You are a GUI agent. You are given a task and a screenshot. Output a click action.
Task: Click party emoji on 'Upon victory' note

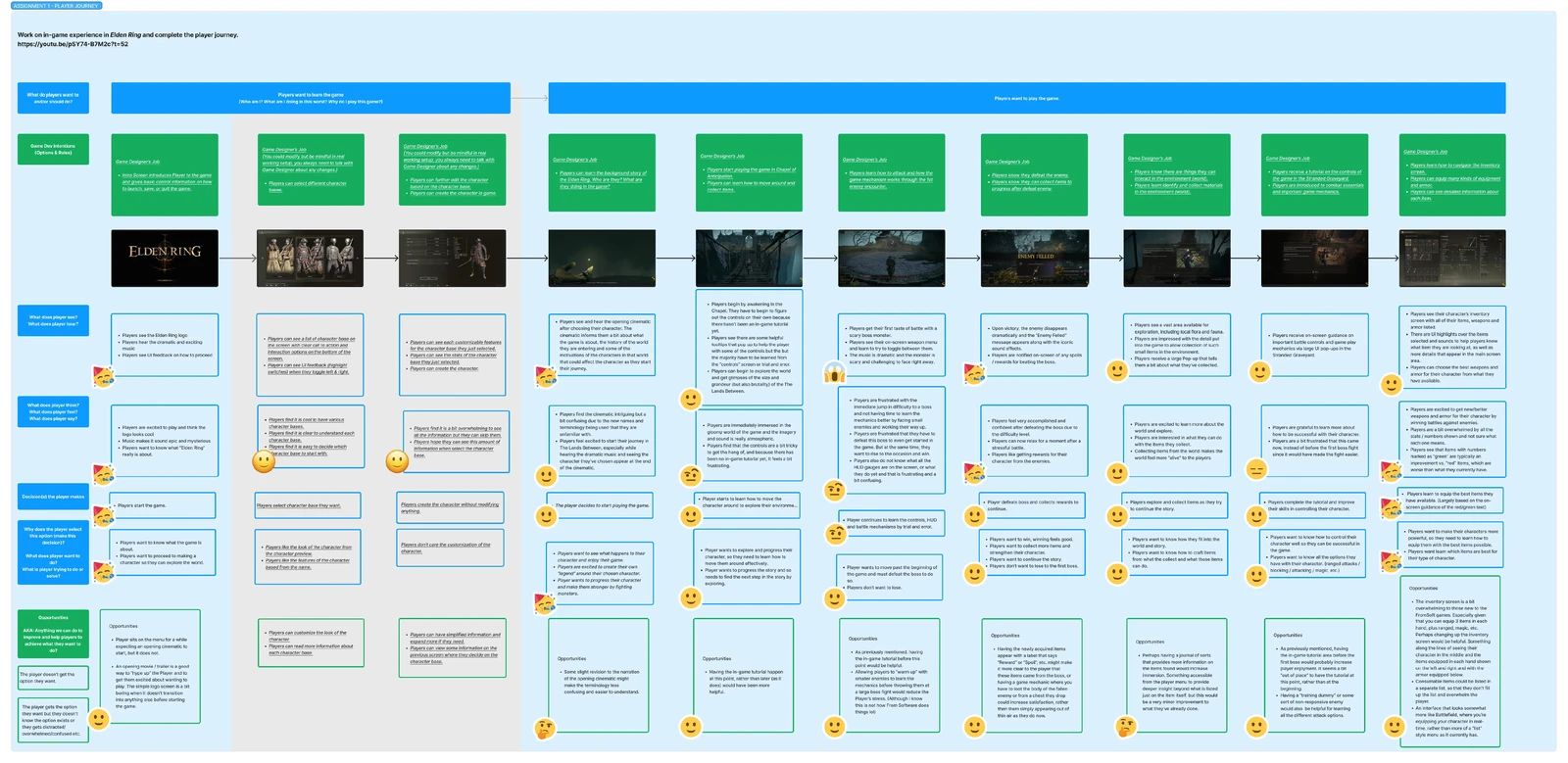[x=974, y=373]
